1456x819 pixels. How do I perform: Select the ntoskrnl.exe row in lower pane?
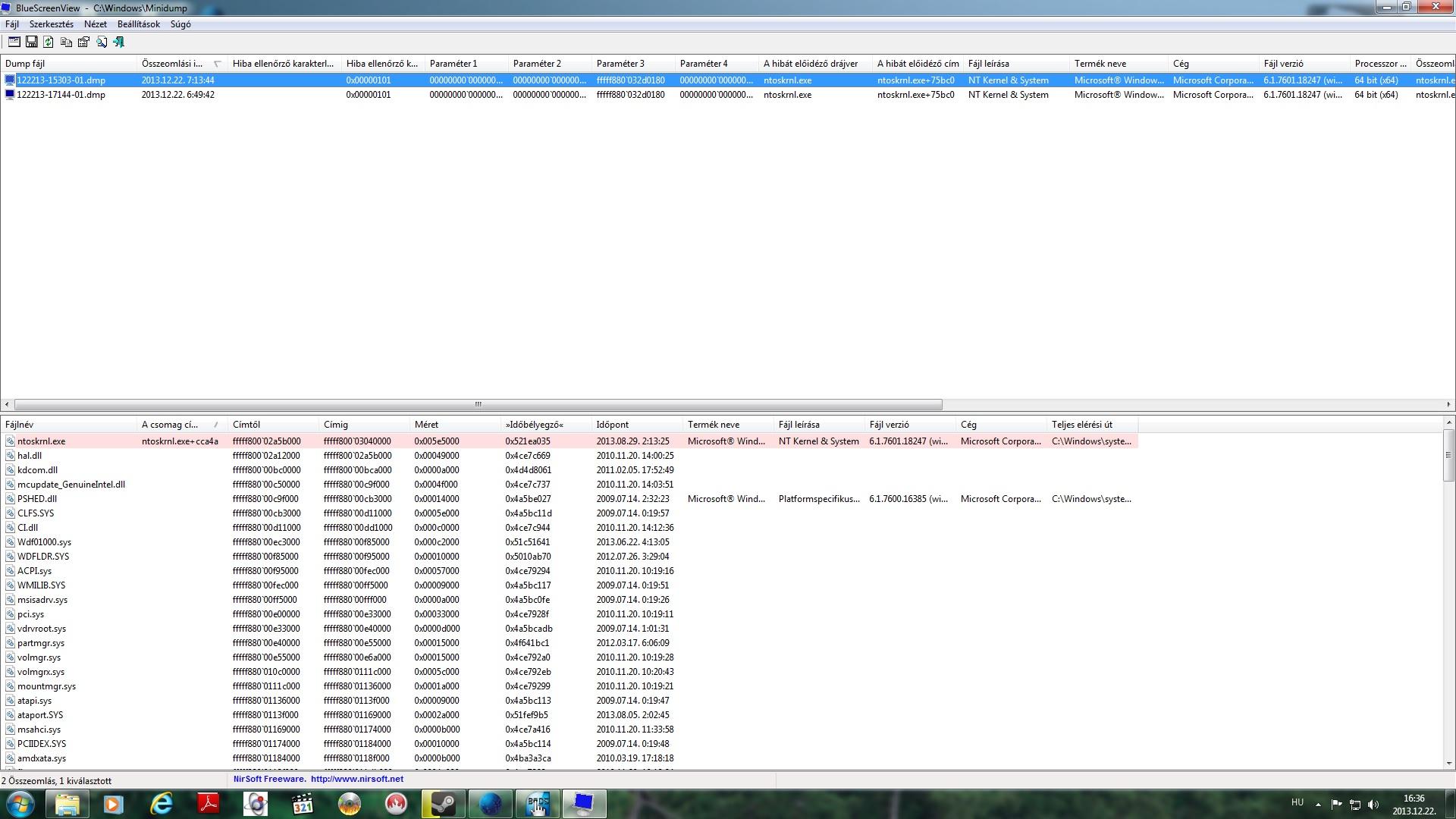click(569, 441)
